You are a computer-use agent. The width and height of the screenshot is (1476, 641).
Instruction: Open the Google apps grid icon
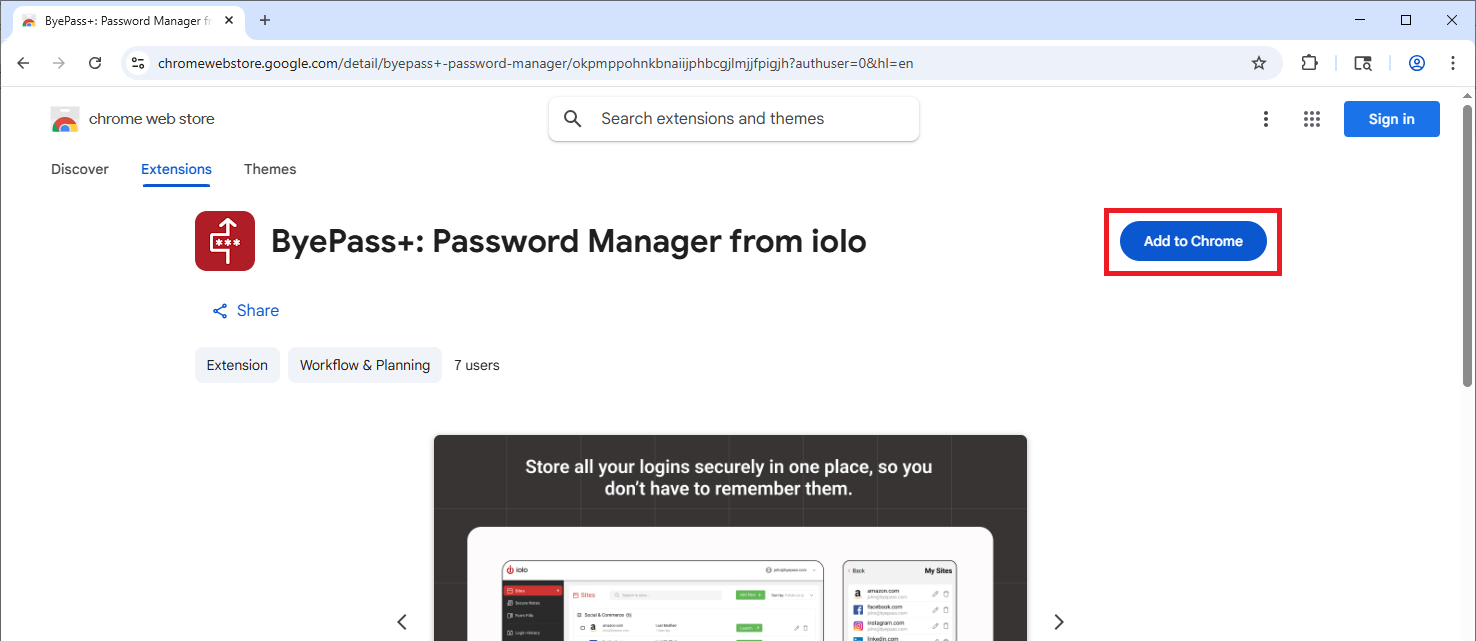tap(1312, 119)
